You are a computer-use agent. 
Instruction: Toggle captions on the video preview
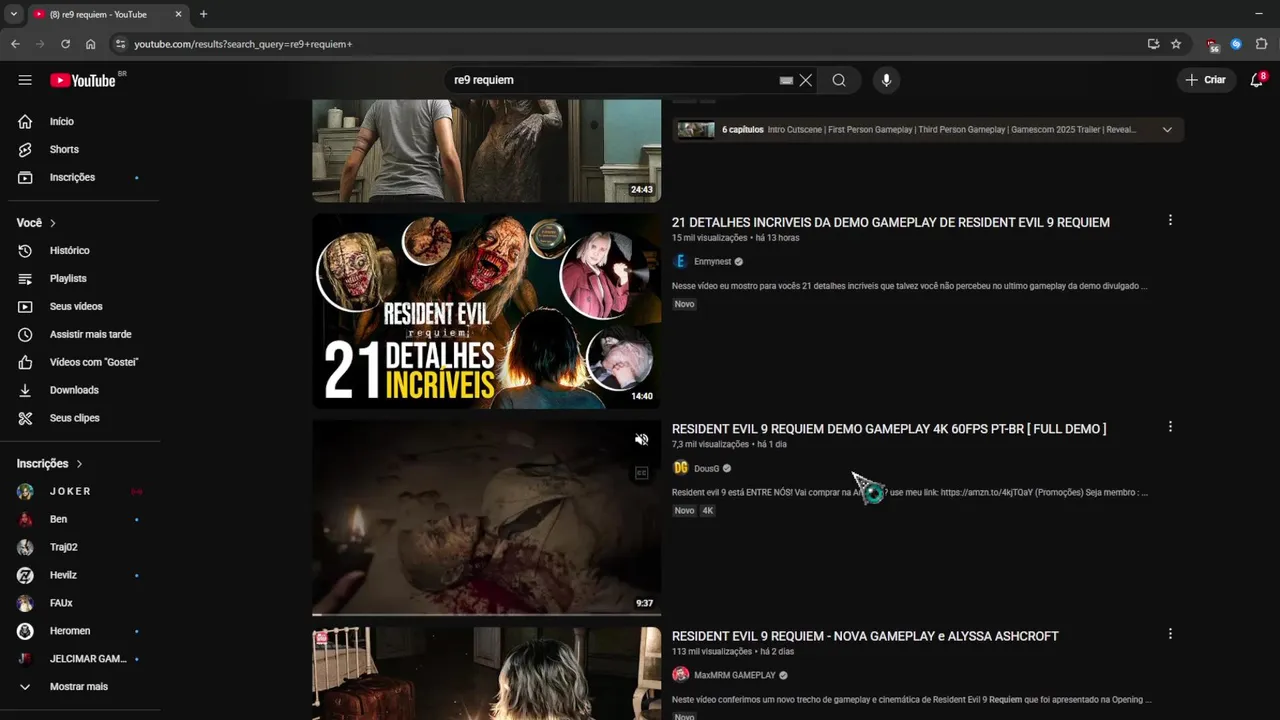(642, 473)
